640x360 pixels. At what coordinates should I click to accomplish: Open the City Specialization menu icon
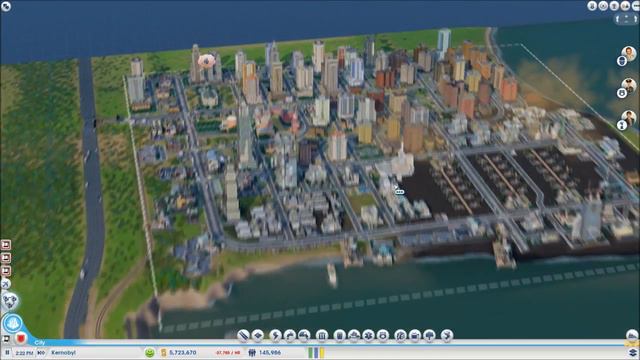(447, 336)
